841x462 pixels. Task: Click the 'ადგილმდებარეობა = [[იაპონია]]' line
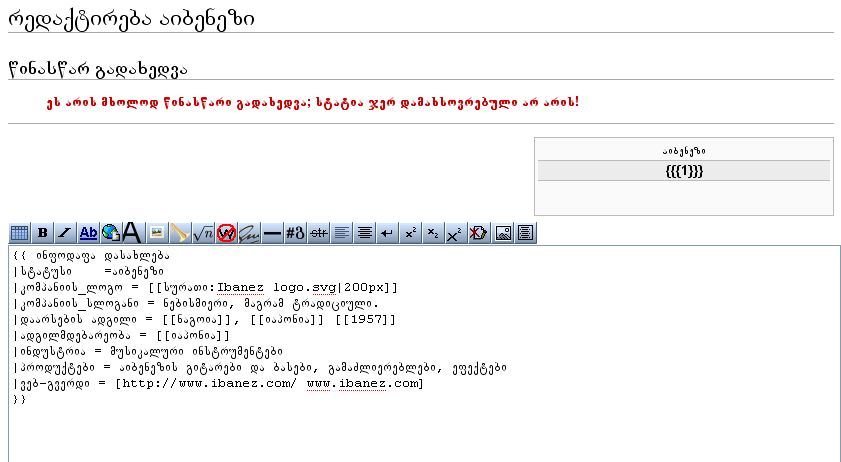click(x=121, y=336)
